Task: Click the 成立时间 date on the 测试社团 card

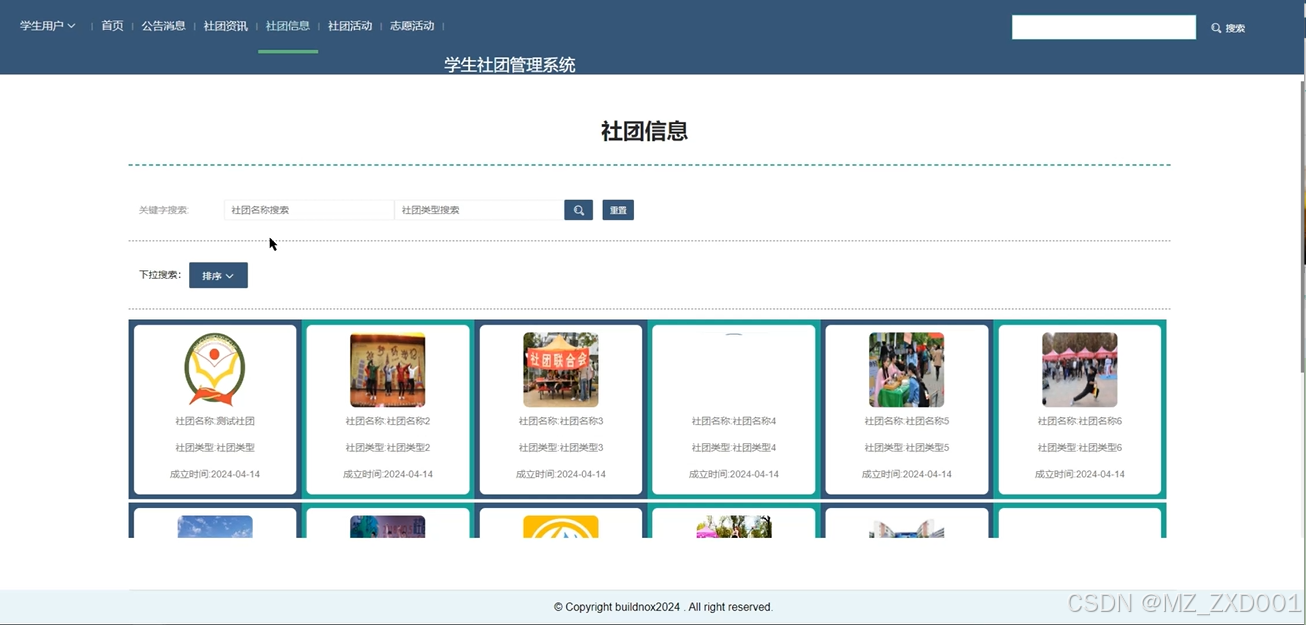Action: tap(215, 474)
